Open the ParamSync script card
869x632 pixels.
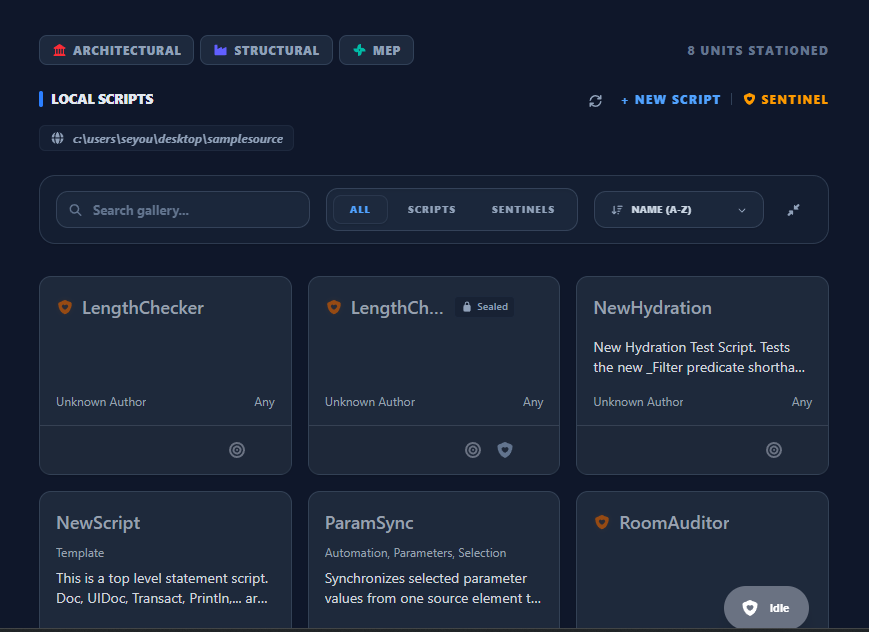(434, 560)
